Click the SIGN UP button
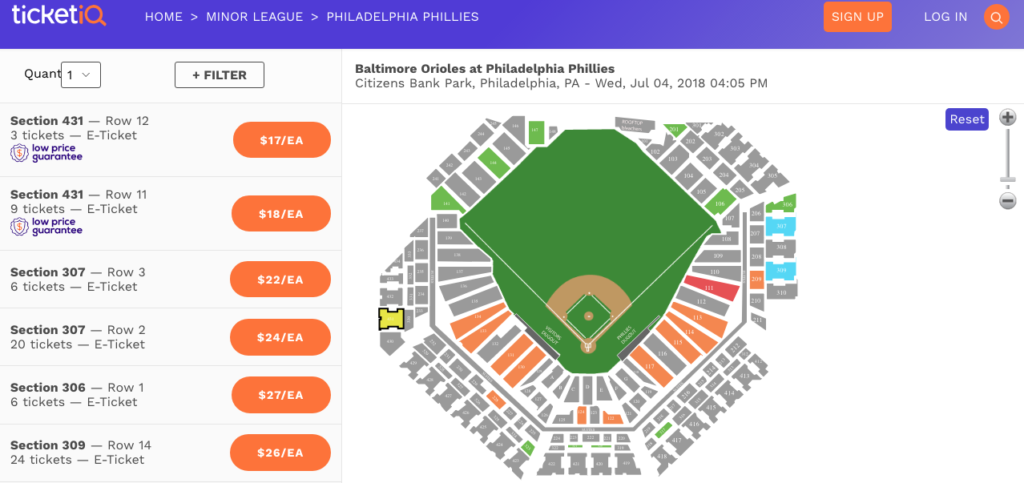The image size is (1024, 483). [x=857, y=17]
